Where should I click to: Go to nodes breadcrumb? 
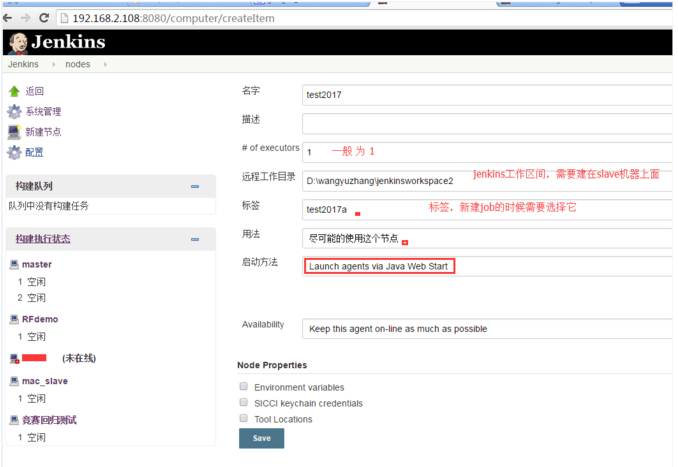[78, 64]
